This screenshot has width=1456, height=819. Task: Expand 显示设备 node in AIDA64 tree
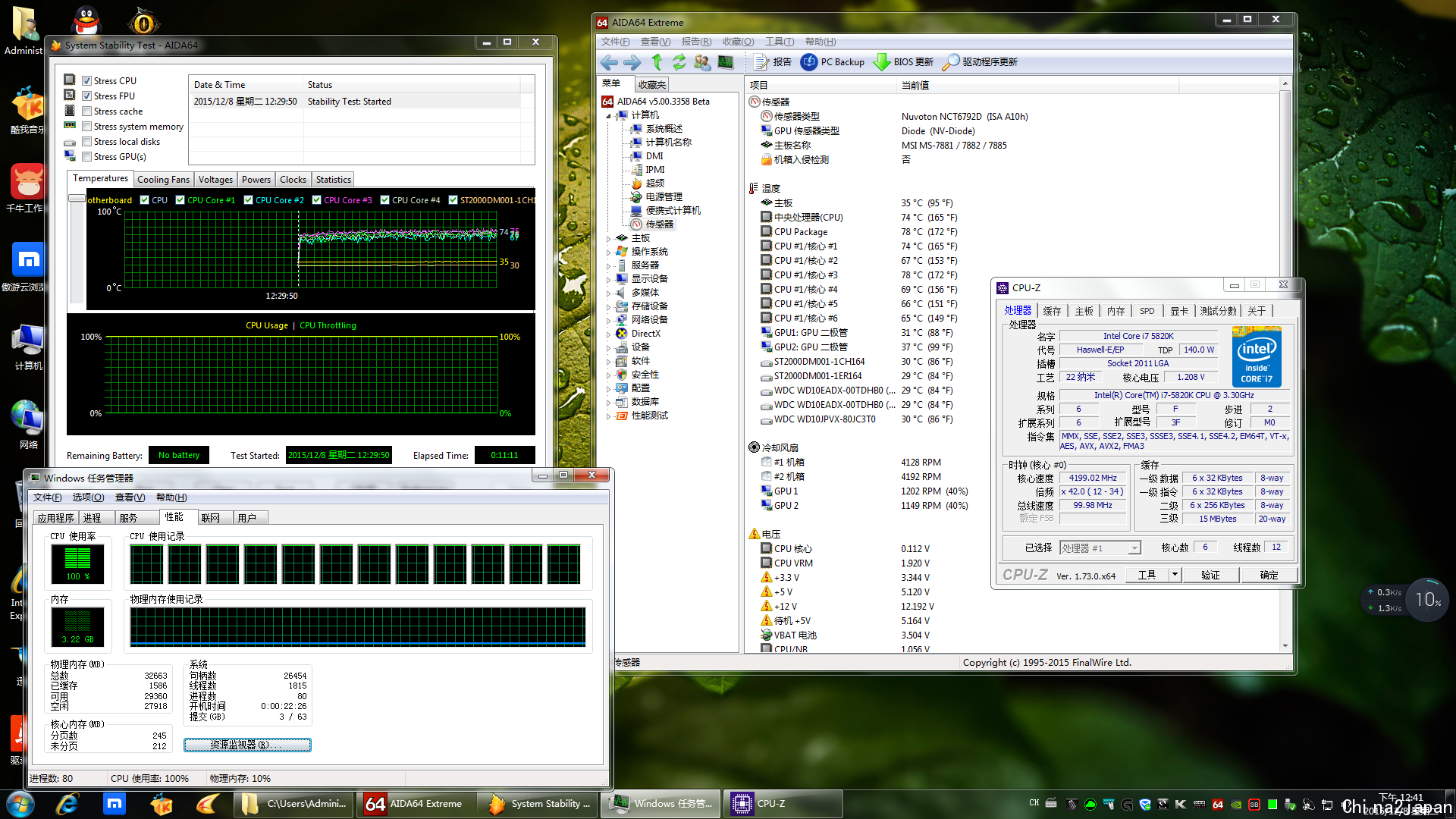click(x=608, y=280)
